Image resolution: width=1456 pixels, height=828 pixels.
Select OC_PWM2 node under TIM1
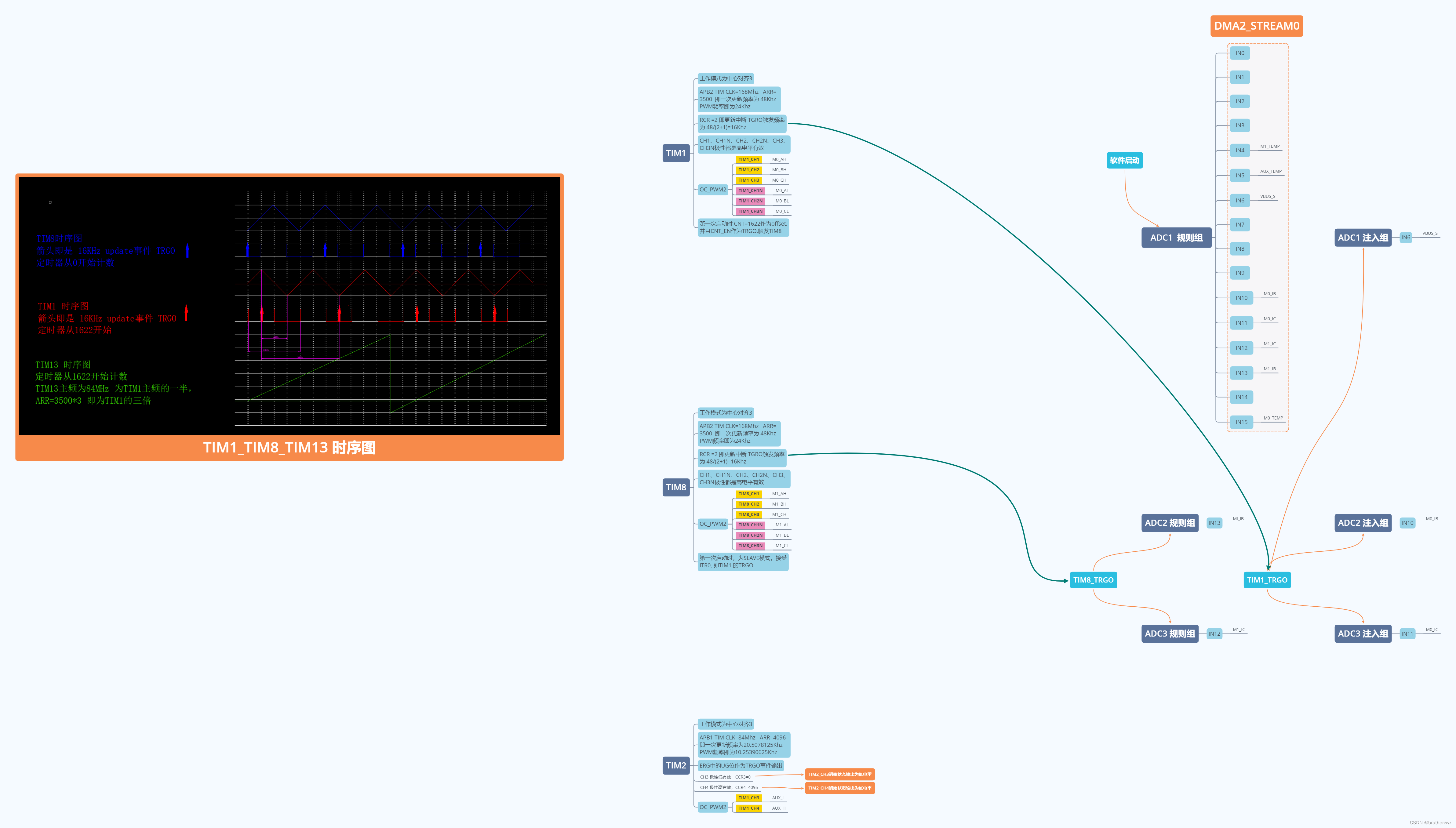pos(713,190)
